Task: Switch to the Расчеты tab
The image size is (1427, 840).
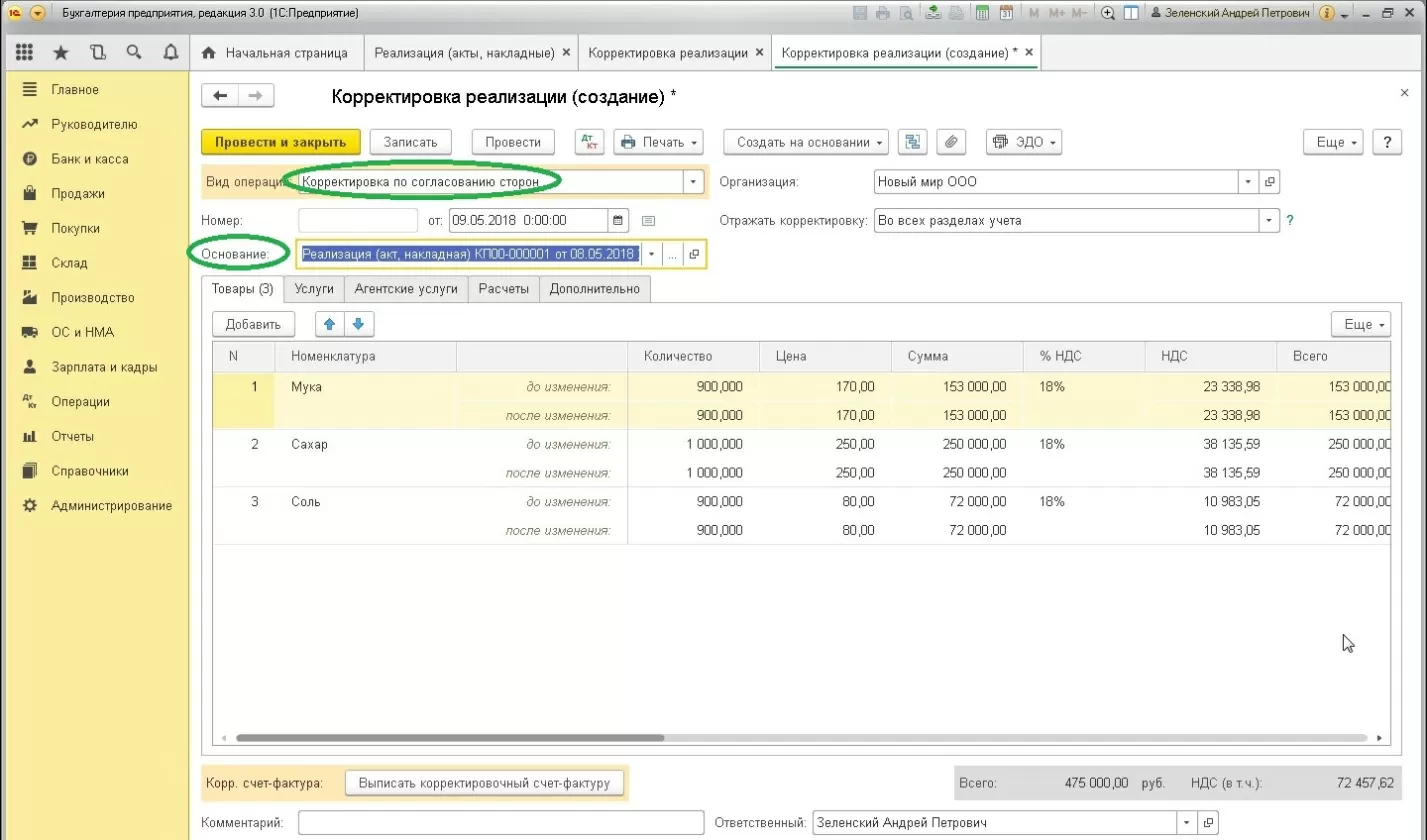Action: (503, 289)
